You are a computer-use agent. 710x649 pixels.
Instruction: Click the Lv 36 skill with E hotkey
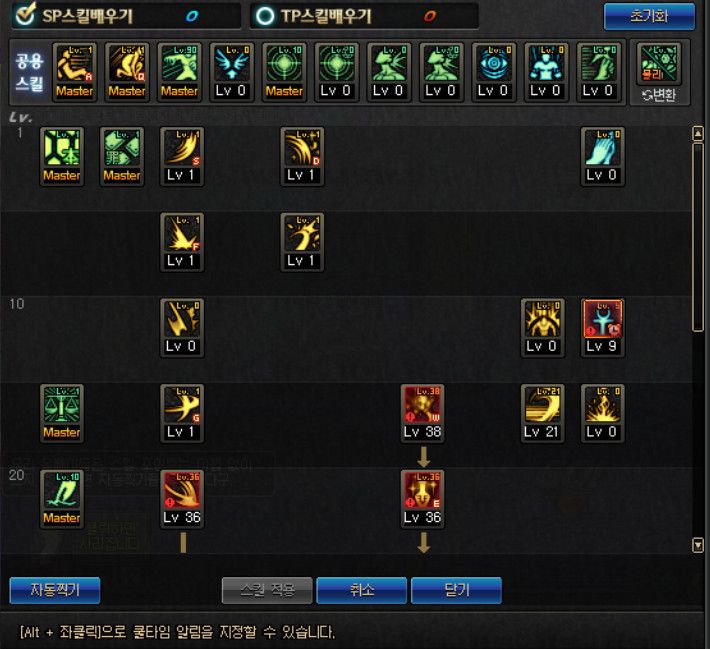coord(422,499)
